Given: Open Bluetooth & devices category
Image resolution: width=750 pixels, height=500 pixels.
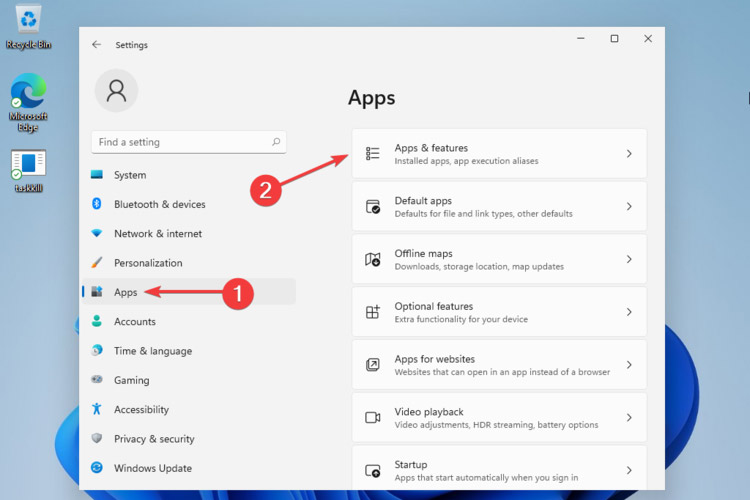Looking at the screenshot, I should click(x=189, y=204).
